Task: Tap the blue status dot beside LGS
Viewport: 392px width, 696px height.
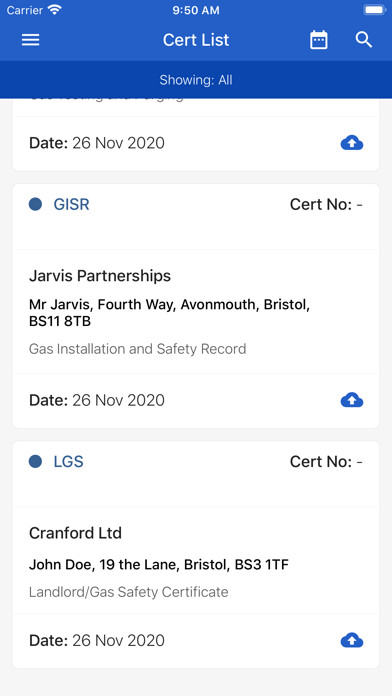Action: click(36, 462)
